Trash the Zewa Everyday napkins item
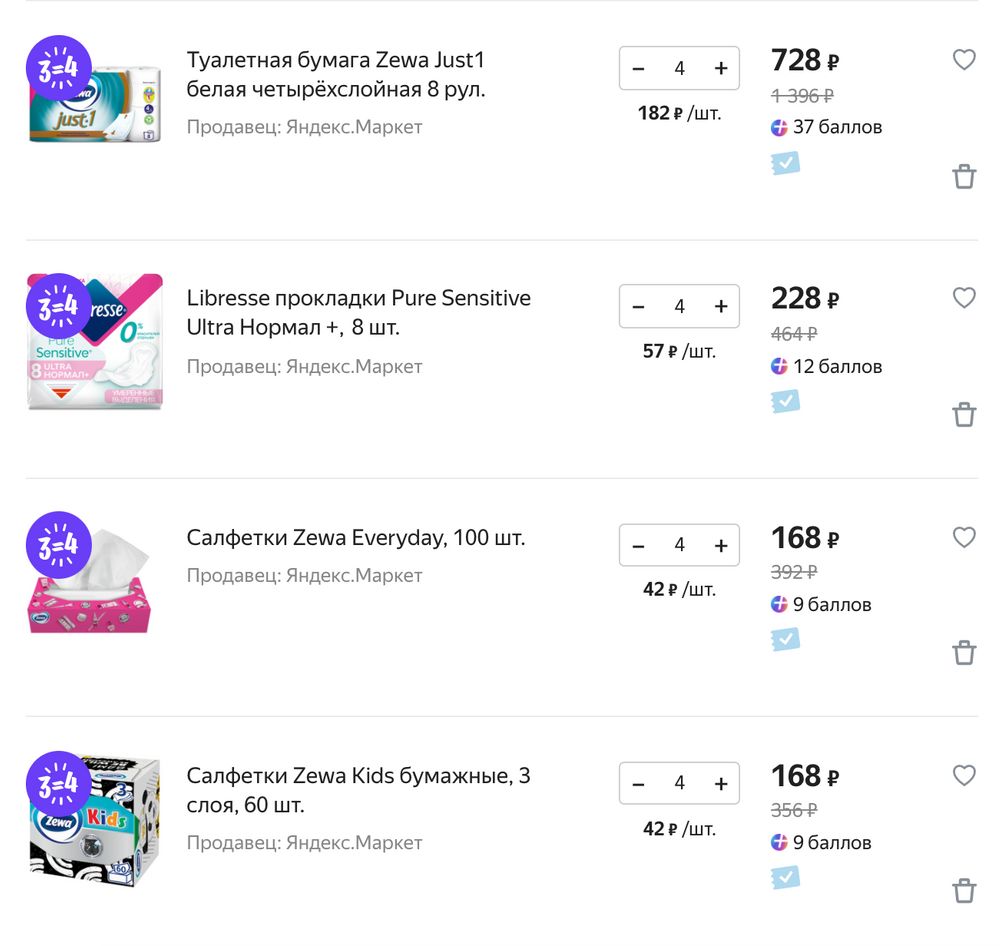 [x=963, y=653]
